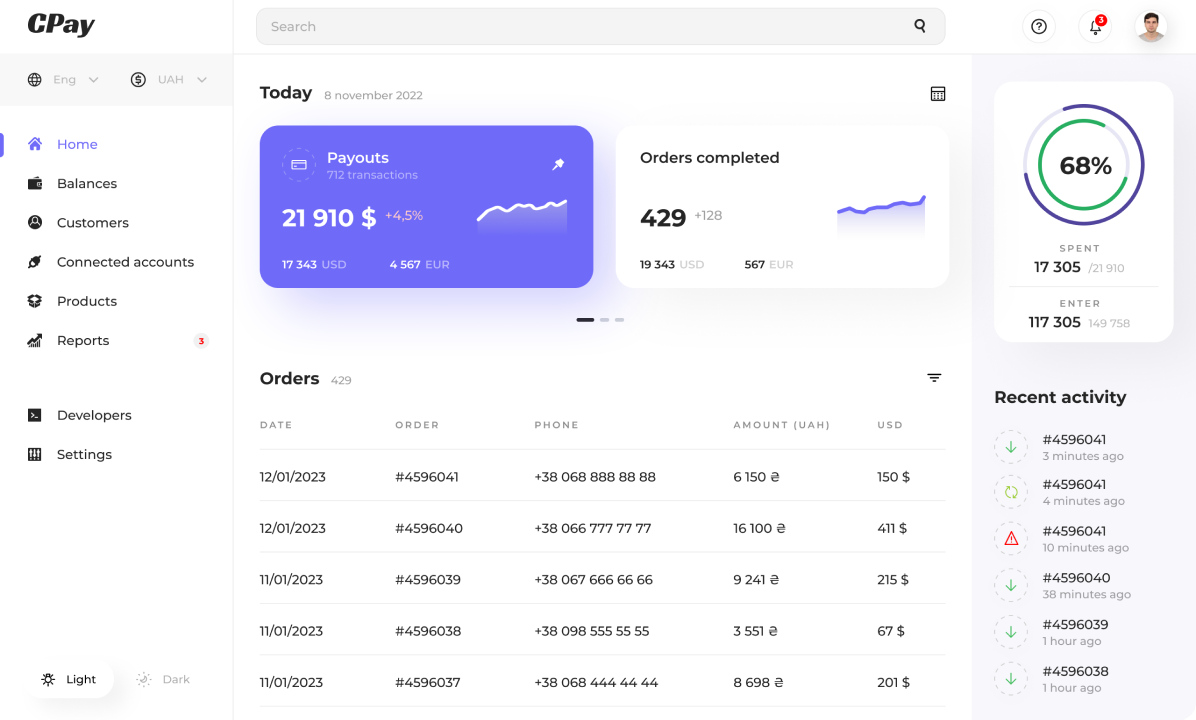1196x720 pixels.
Task: Click the Developers terminal icon
Action: click(34, 415)
